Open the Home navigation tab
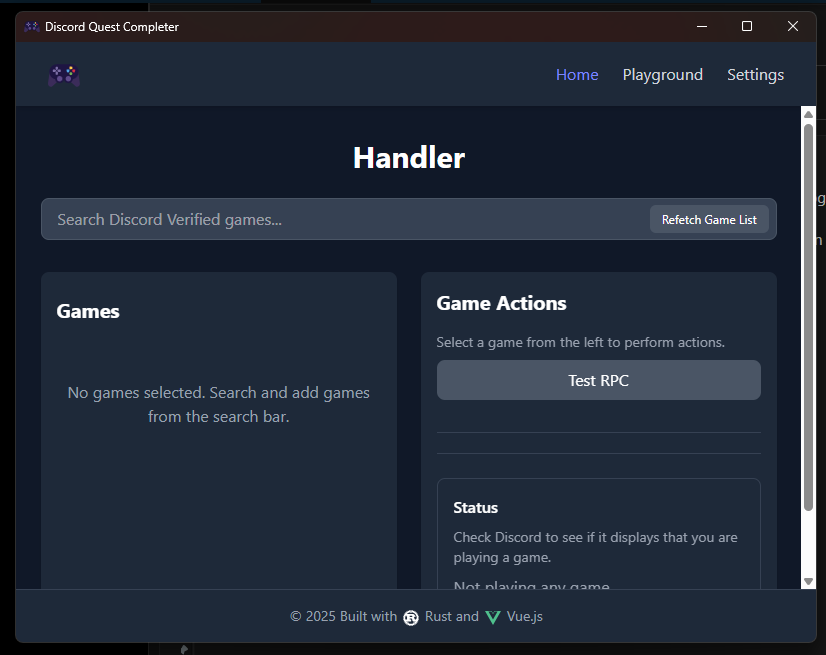This screenshot has width=826, height=655. (x=577, y=75)
